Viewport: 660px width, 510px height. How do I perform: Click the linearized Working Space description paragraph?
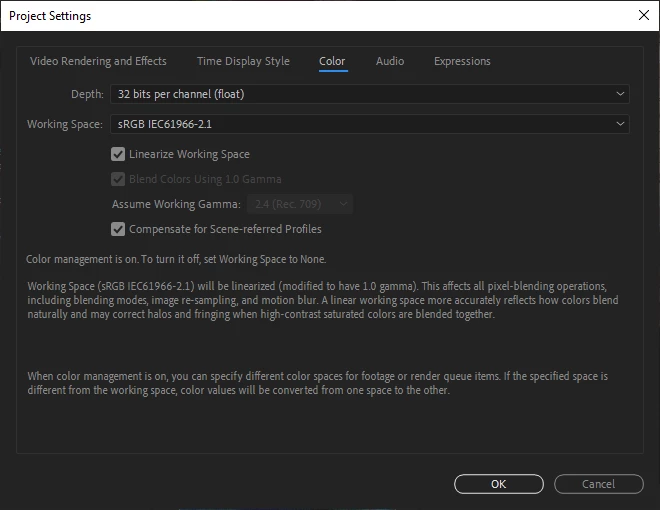pos(323,300)
